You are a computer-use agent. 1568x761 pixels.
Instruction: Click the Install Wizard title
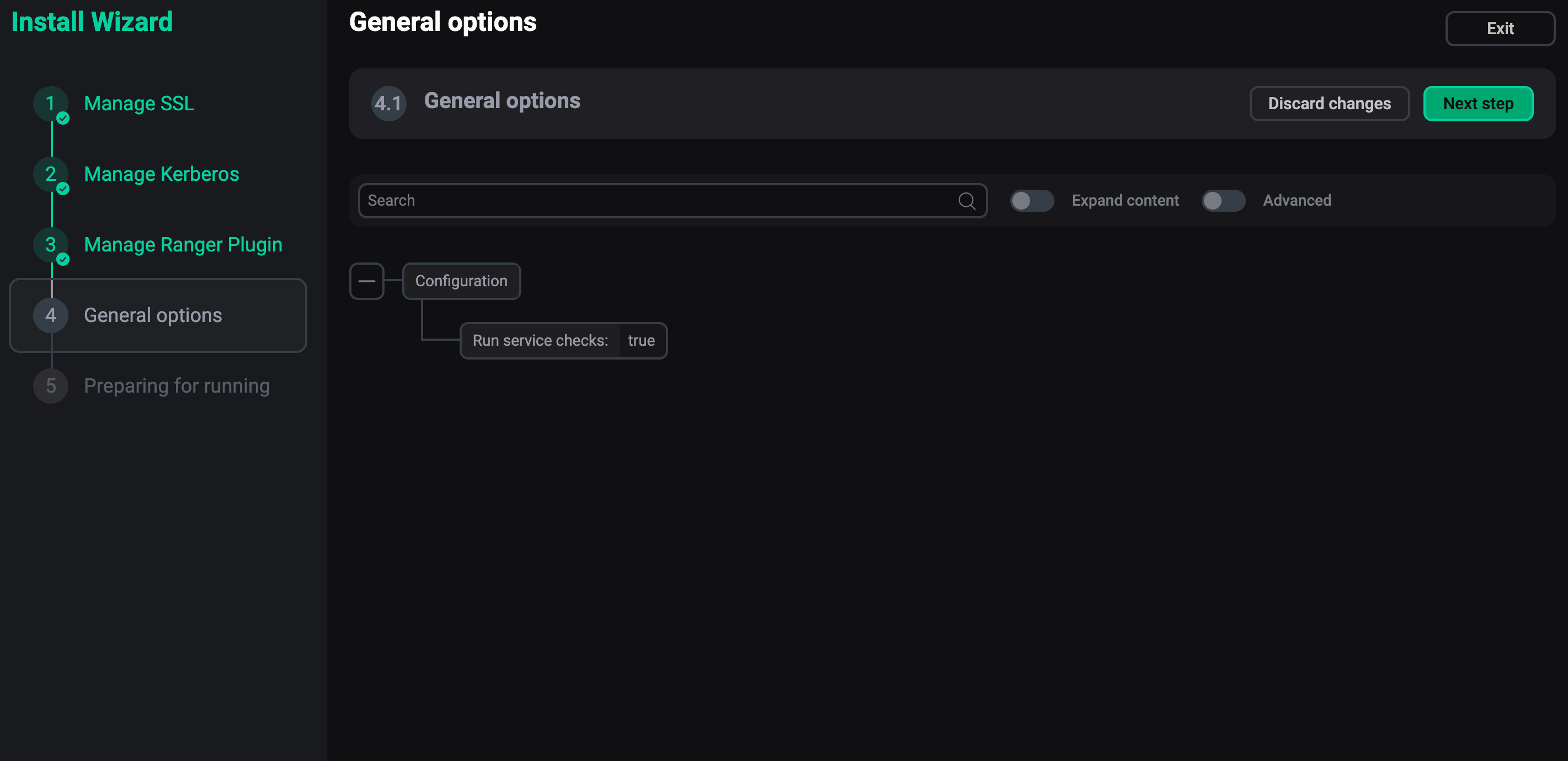(x=92, y=22)
